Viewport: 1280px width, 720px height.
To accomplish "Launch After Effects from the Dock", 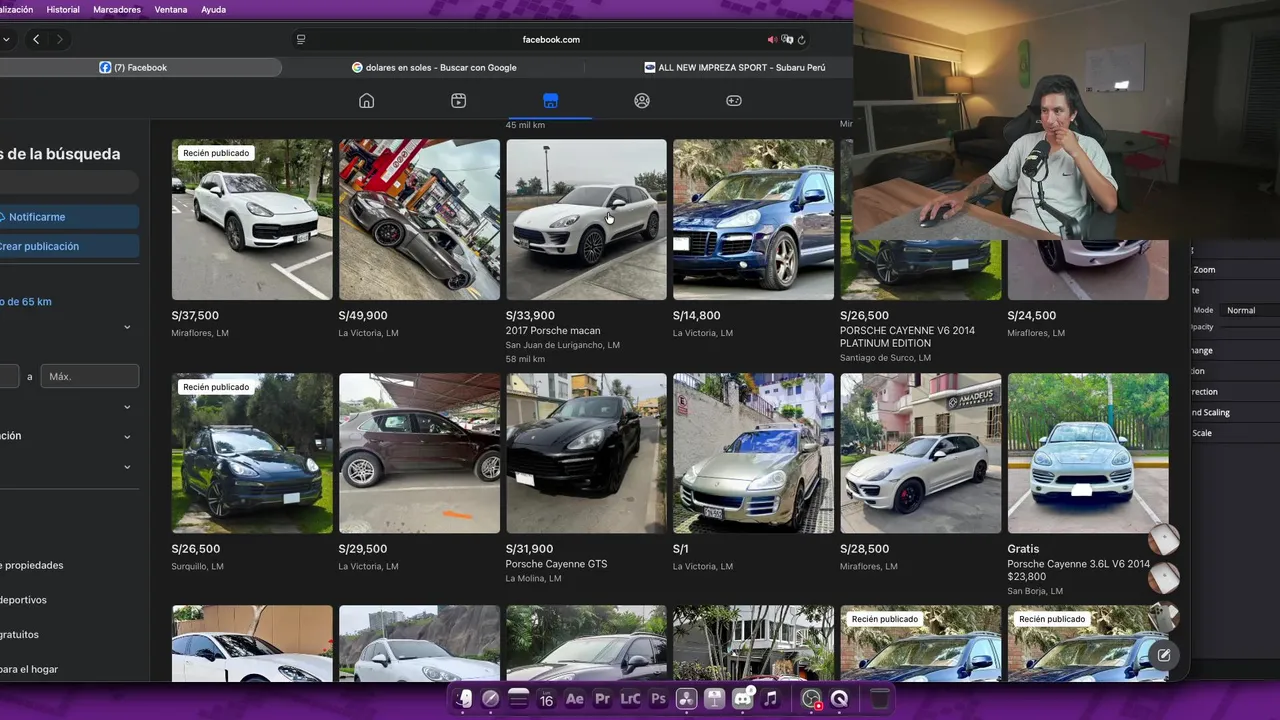I will coord(574,699).
